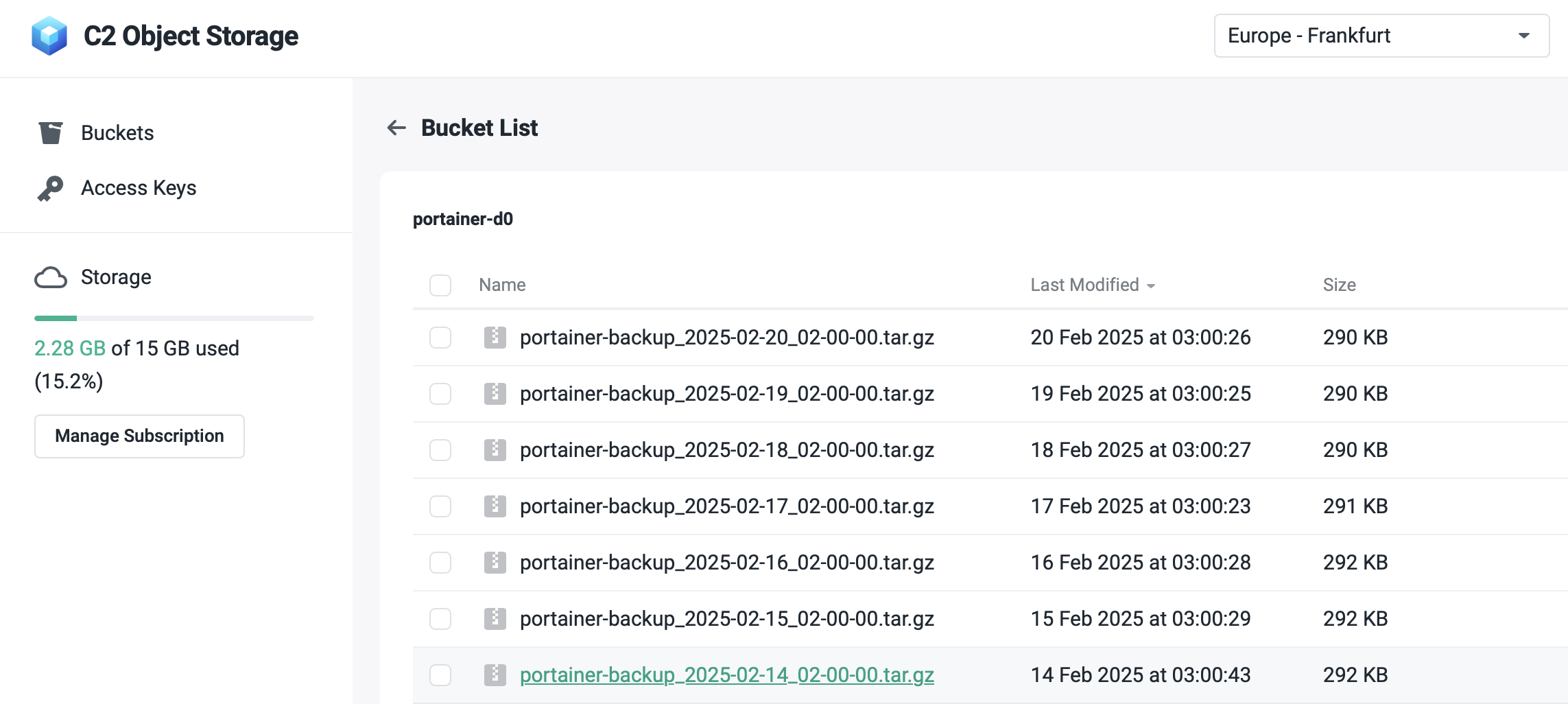Click the date 19 Feb 2025 at 03:00:25
1568x704 pixels.
click(1140, 394)
